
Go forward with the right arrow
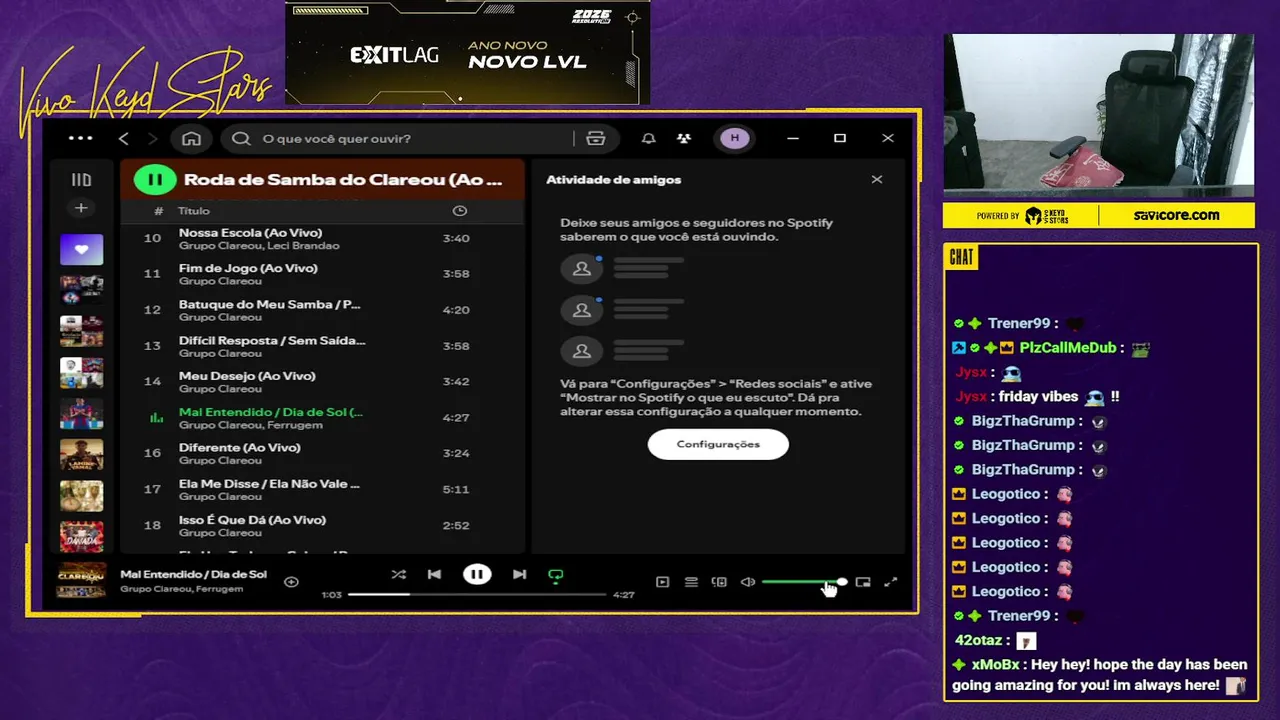point(152,138)
